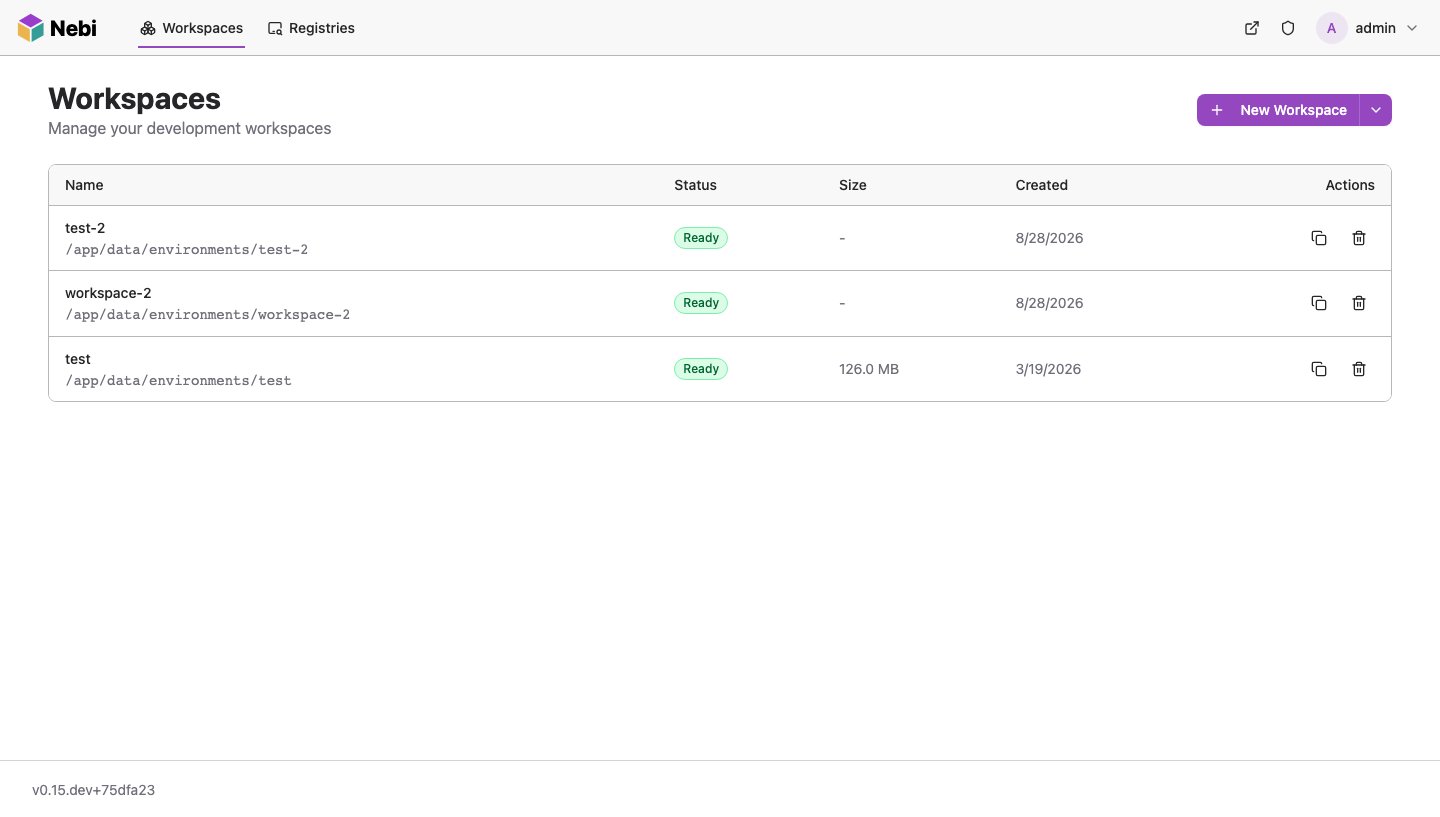Click the Name column header

[x=84, y=185]
